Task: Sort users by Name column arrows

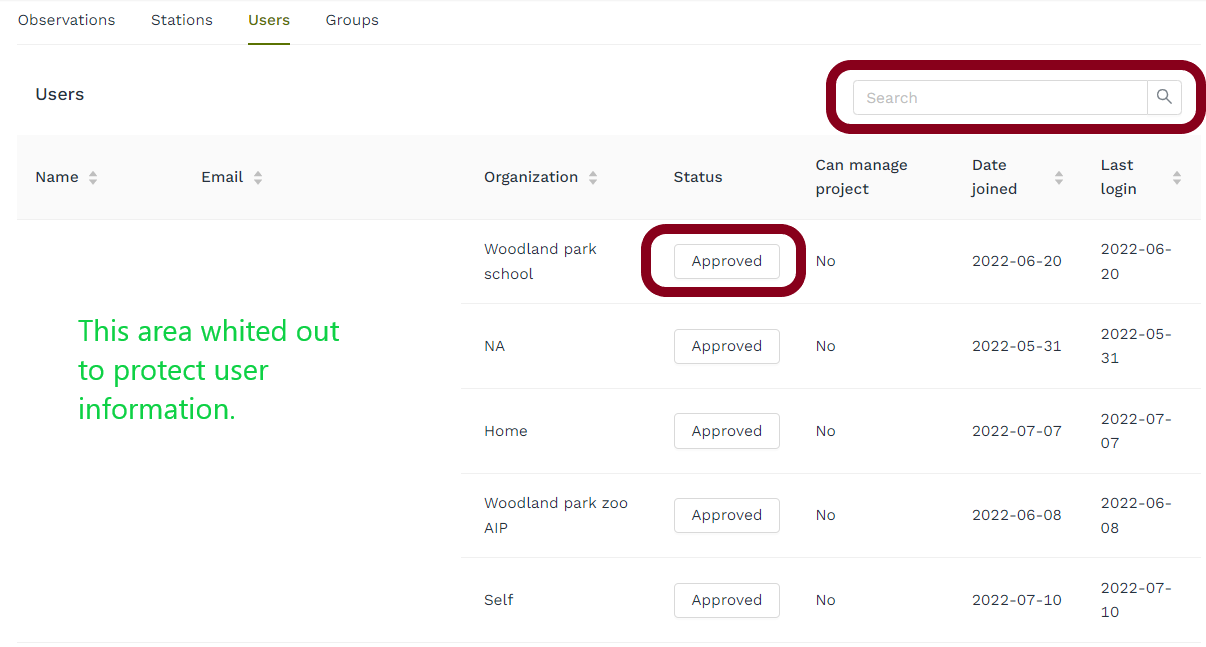Action: 93,178
